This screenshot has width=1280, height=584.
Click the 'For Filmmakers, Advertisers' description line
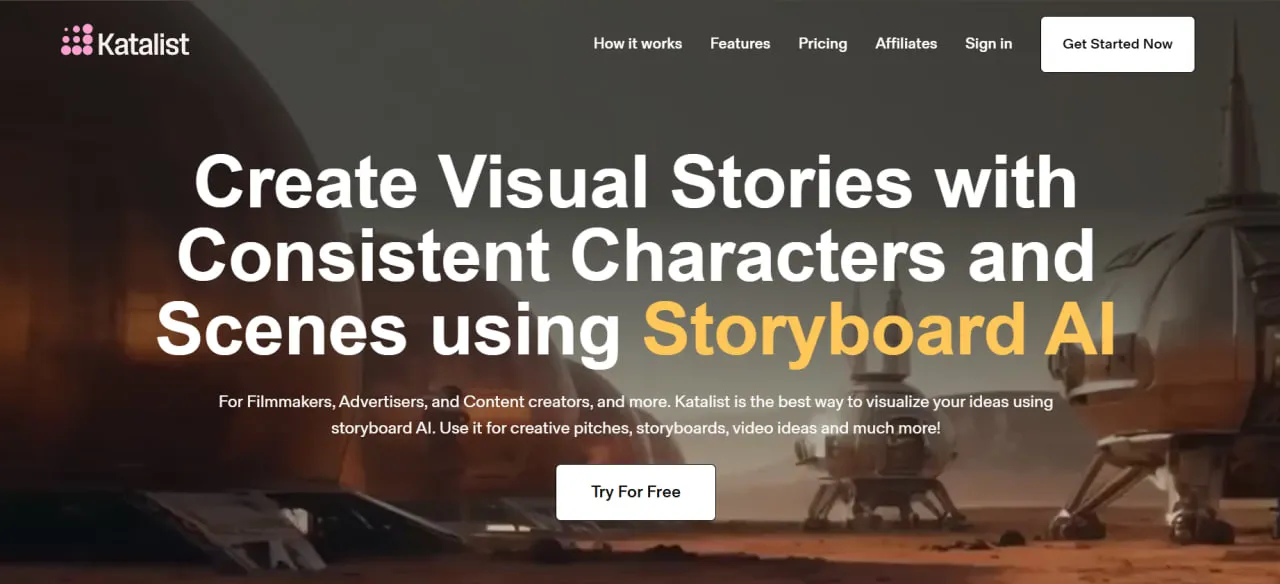point(636,402)
